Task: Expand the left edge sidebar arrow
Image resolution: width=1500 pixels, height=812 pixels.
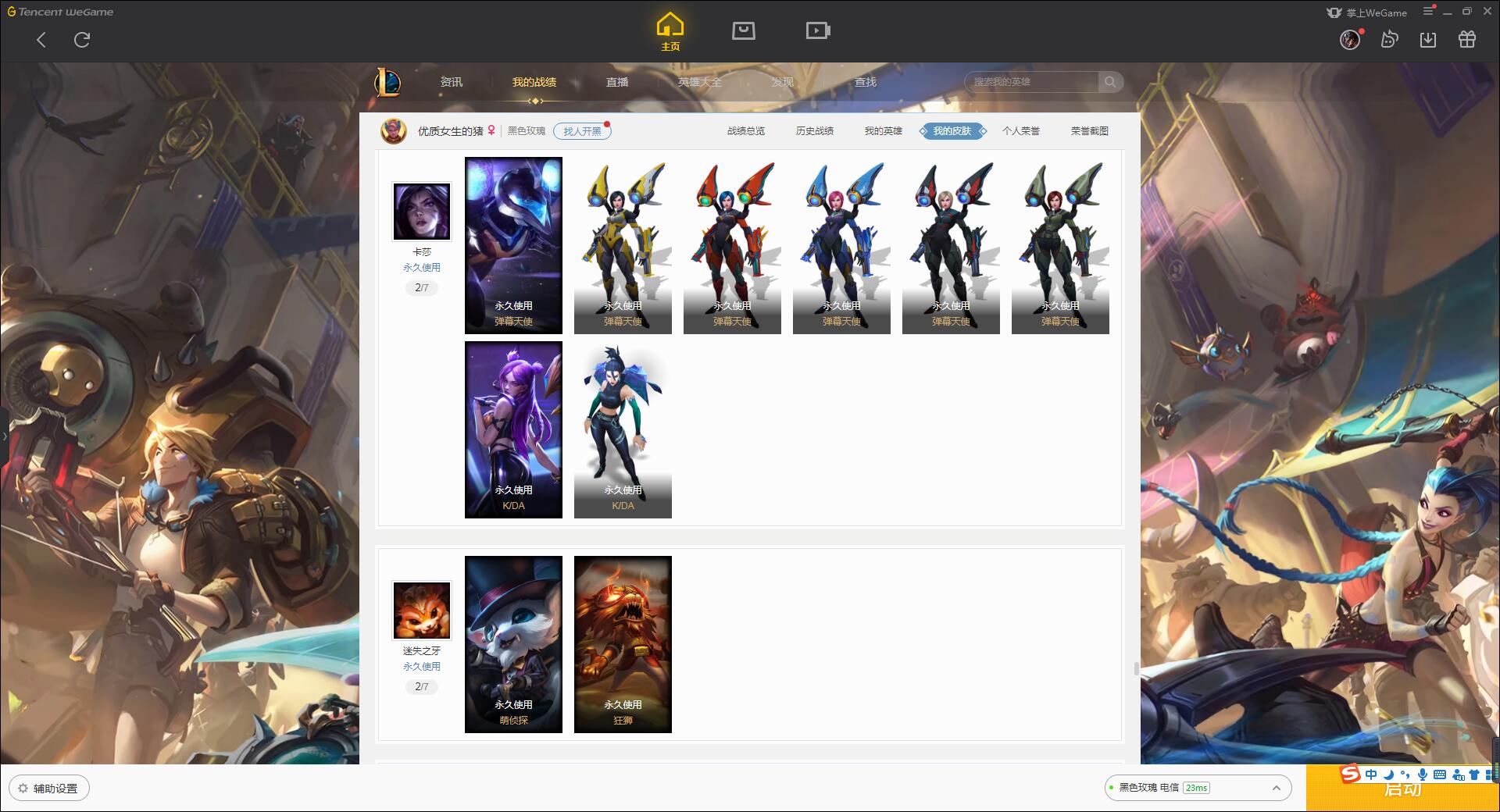Action: [4, 436]
